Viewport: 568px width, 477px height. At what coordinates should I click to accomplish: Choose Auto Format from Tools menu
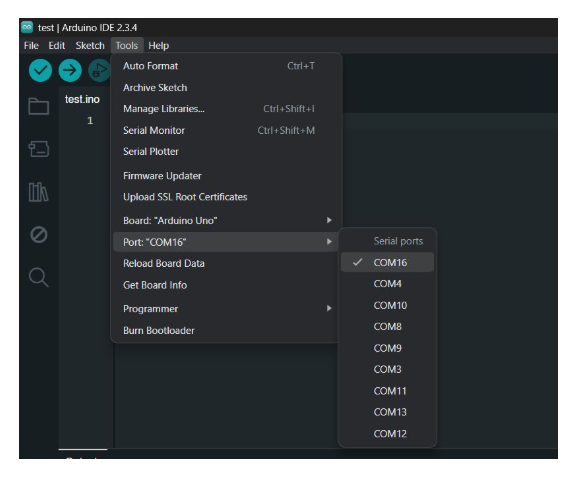(226, 66)
